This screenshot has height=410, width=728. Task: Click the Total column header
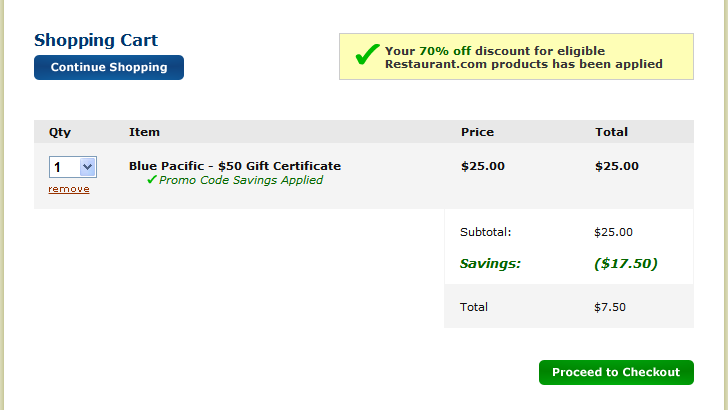pos(611,132)
